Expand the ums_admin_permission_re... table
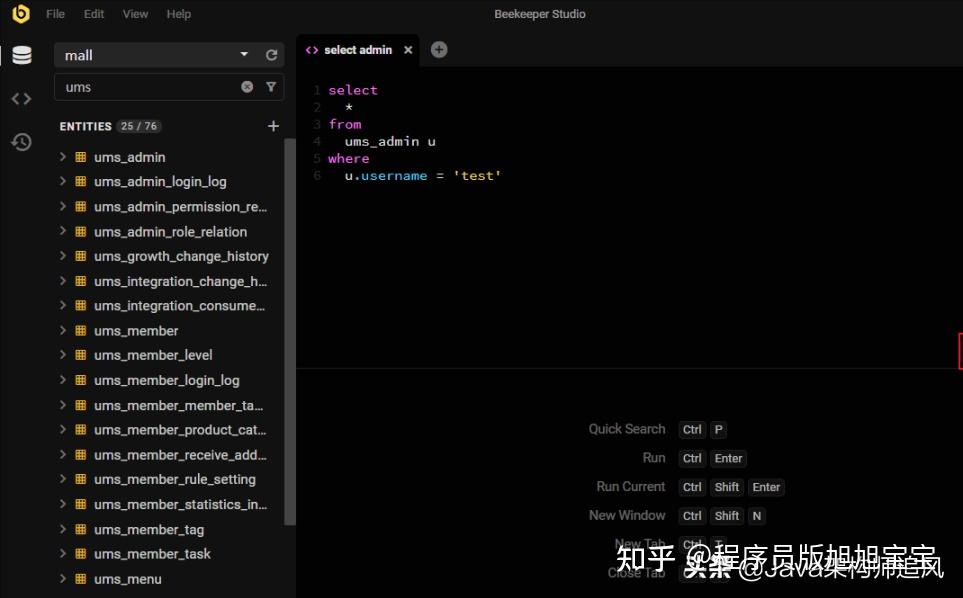Image resolution: width=963 pixels, height=598 pixels. tap(63, 206)
